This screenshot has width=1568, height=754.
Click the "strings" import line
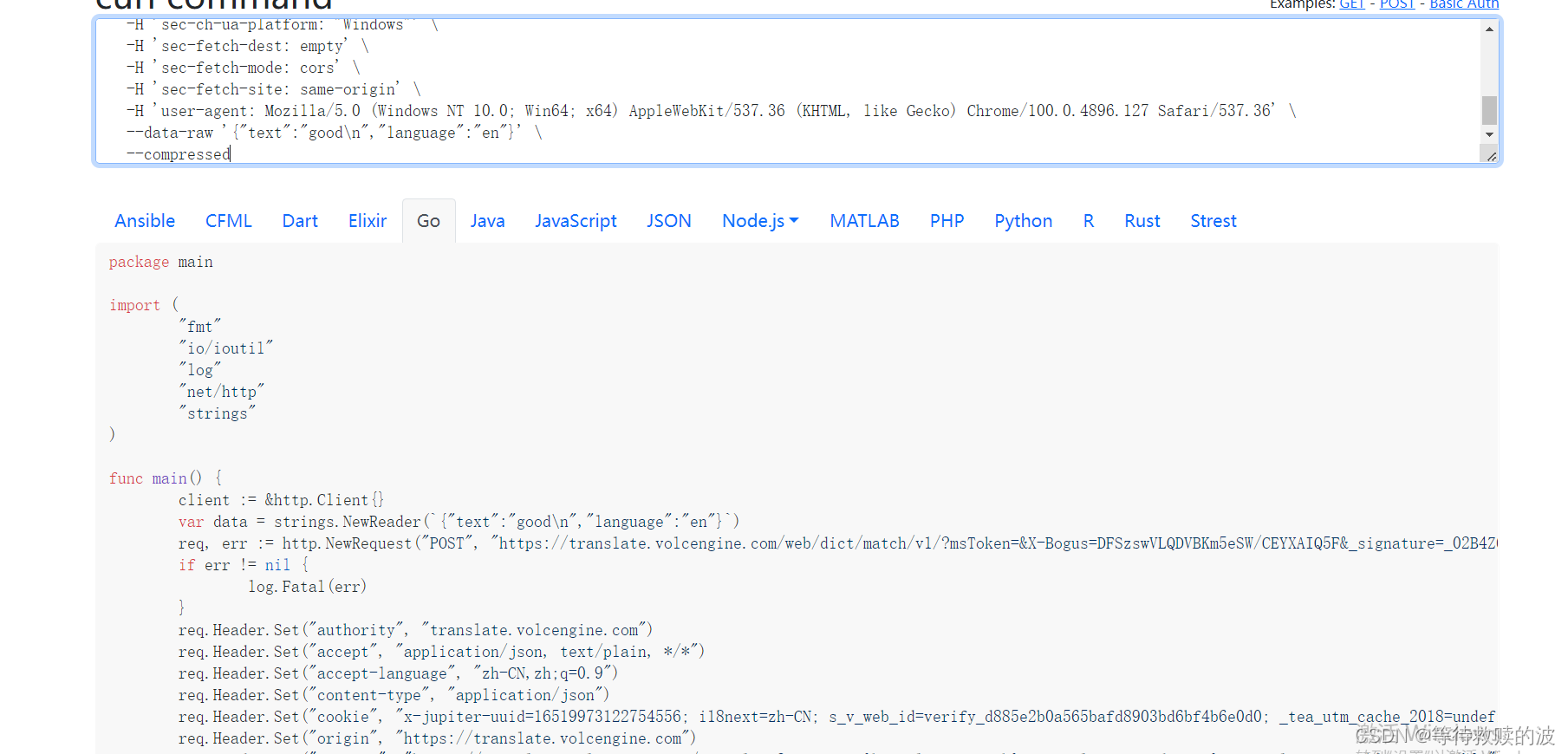coord(218,413)
